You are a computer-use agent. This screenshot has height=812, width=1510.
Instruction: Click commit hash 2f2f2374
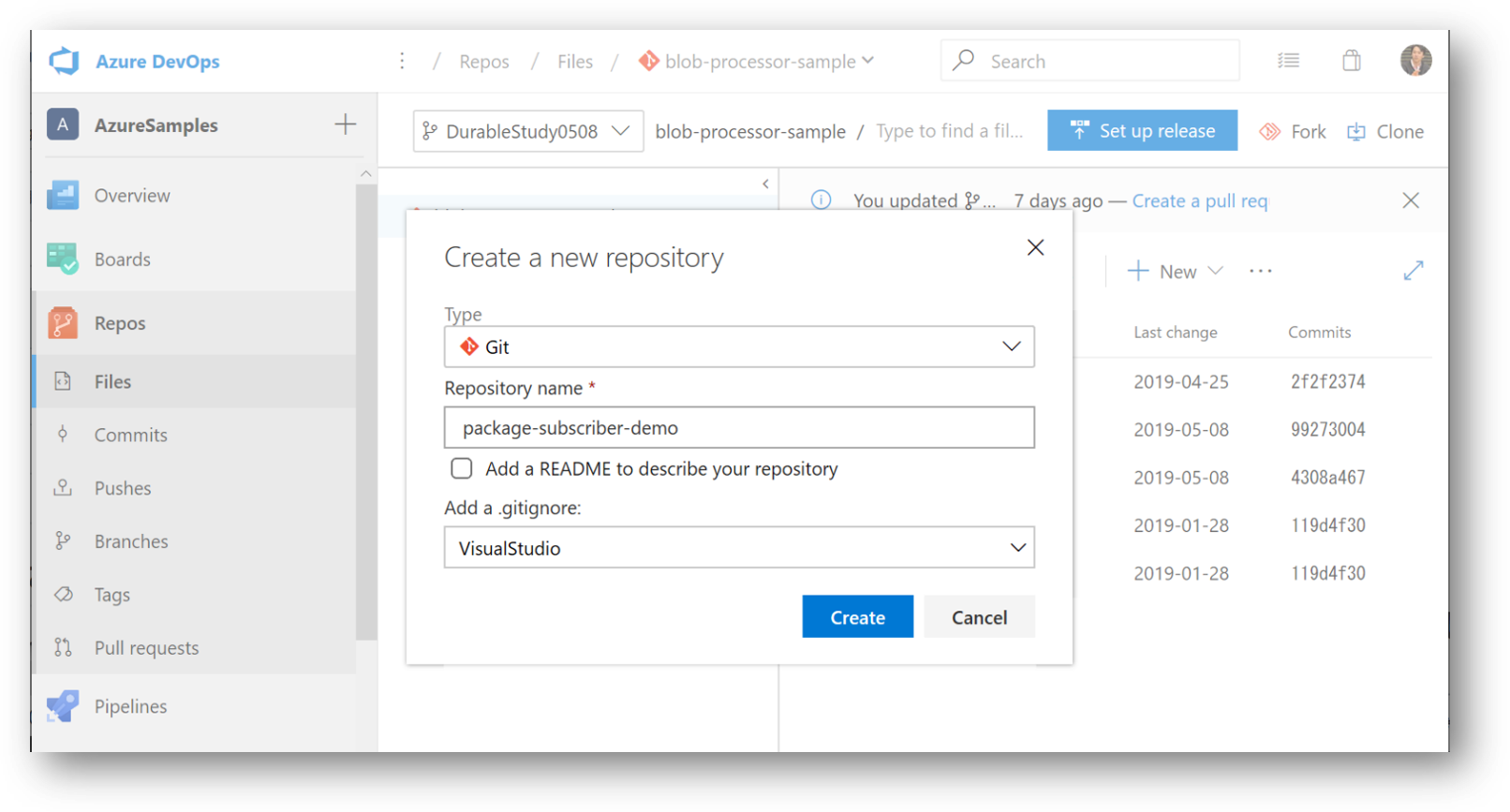coord(1327,381)
